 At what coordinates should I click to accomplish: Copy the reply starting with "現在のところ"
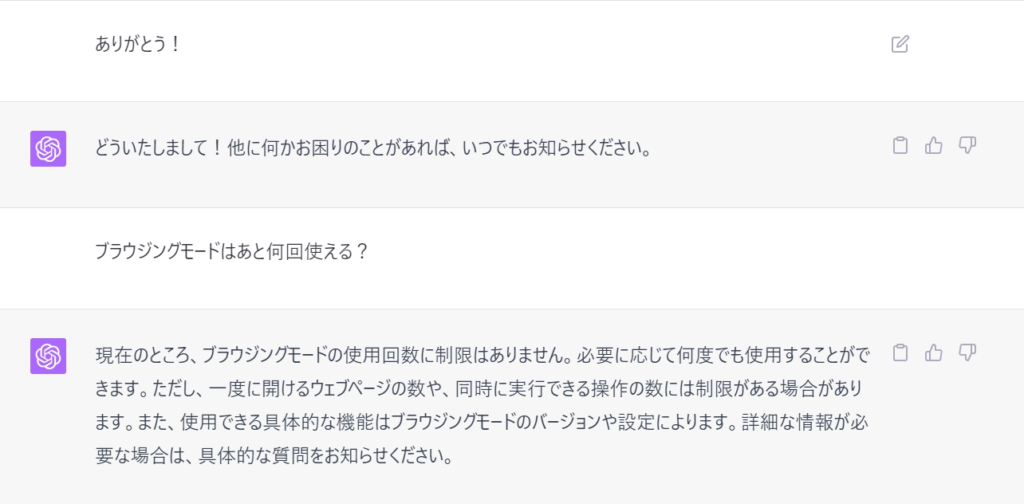[900, 352]
